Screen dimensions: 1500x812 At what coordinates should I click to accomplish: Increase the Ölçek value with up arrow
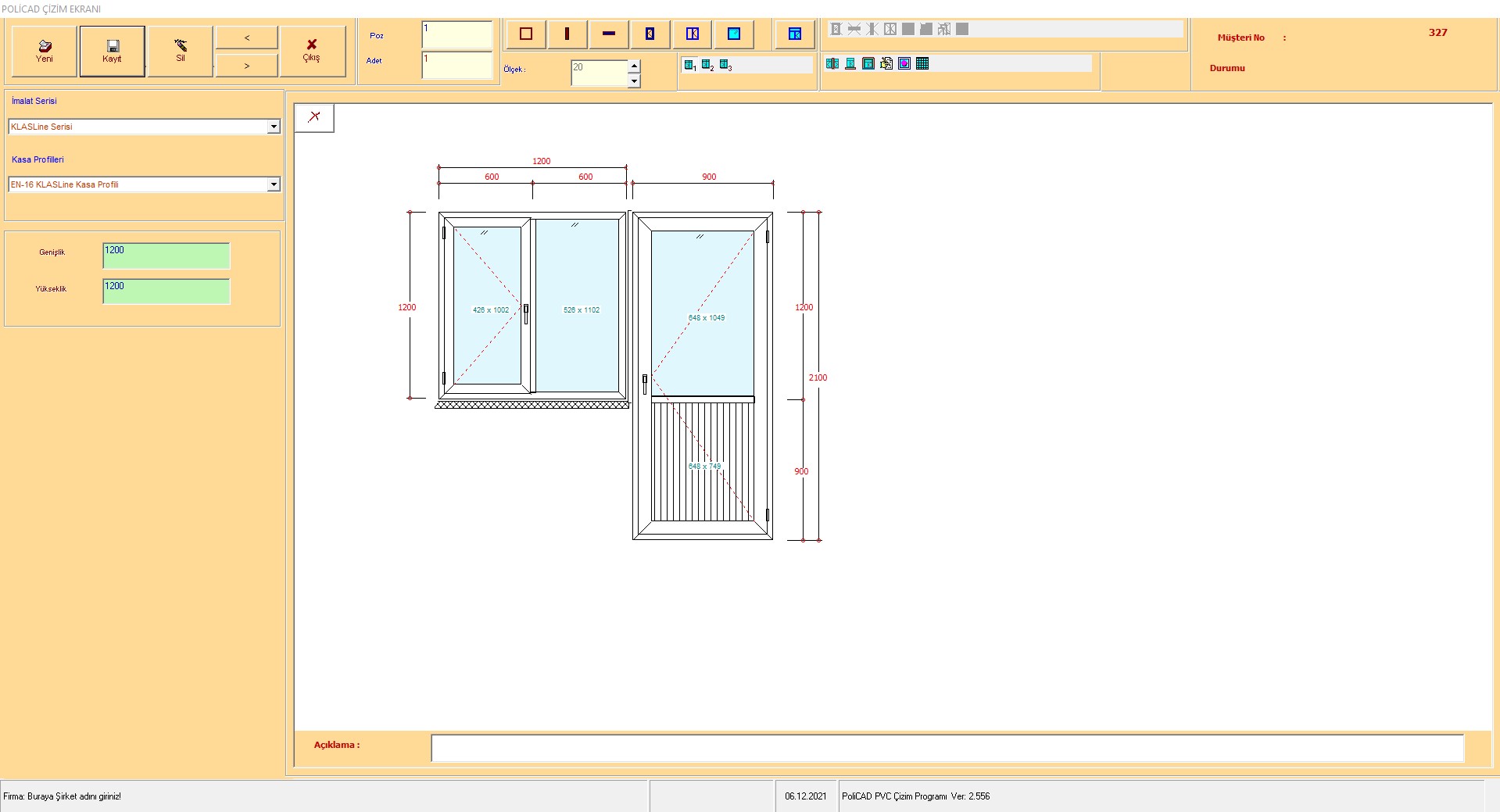(x=634, y=66)
